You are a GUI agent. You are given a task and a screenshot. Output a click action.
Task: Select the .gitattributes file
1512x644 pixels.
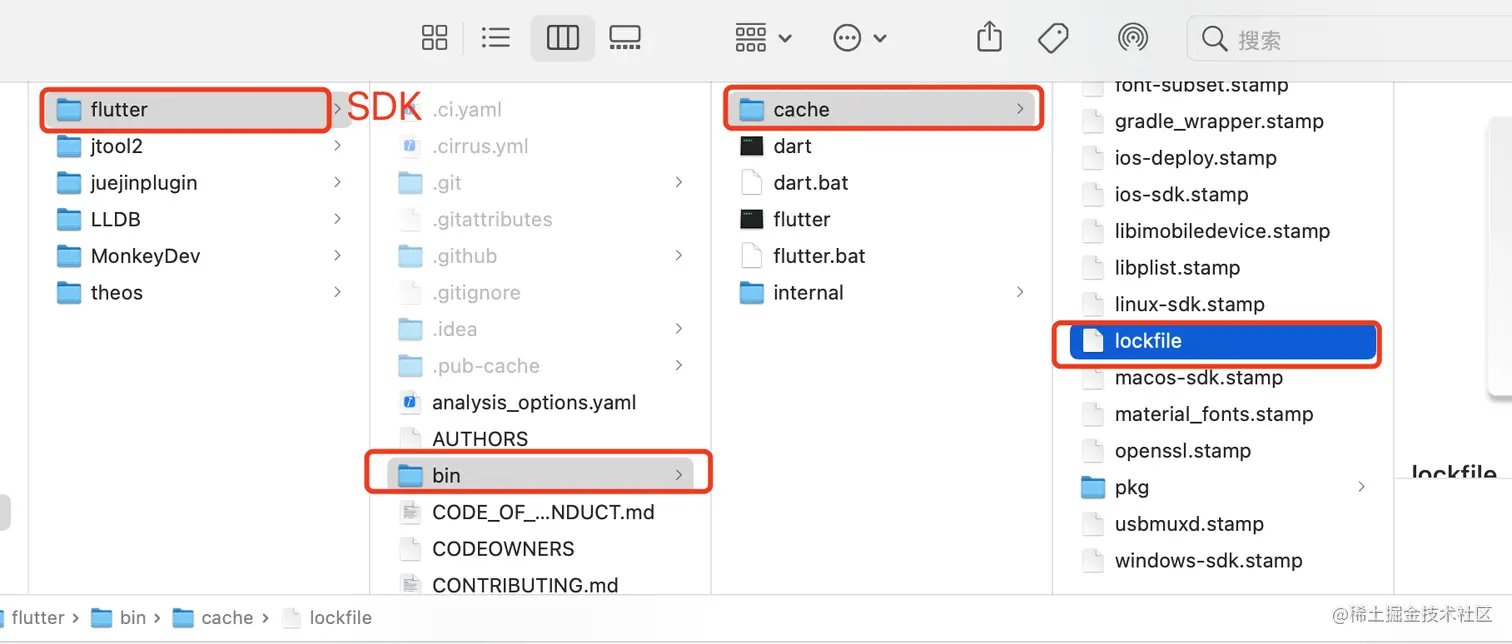point(540,219)
